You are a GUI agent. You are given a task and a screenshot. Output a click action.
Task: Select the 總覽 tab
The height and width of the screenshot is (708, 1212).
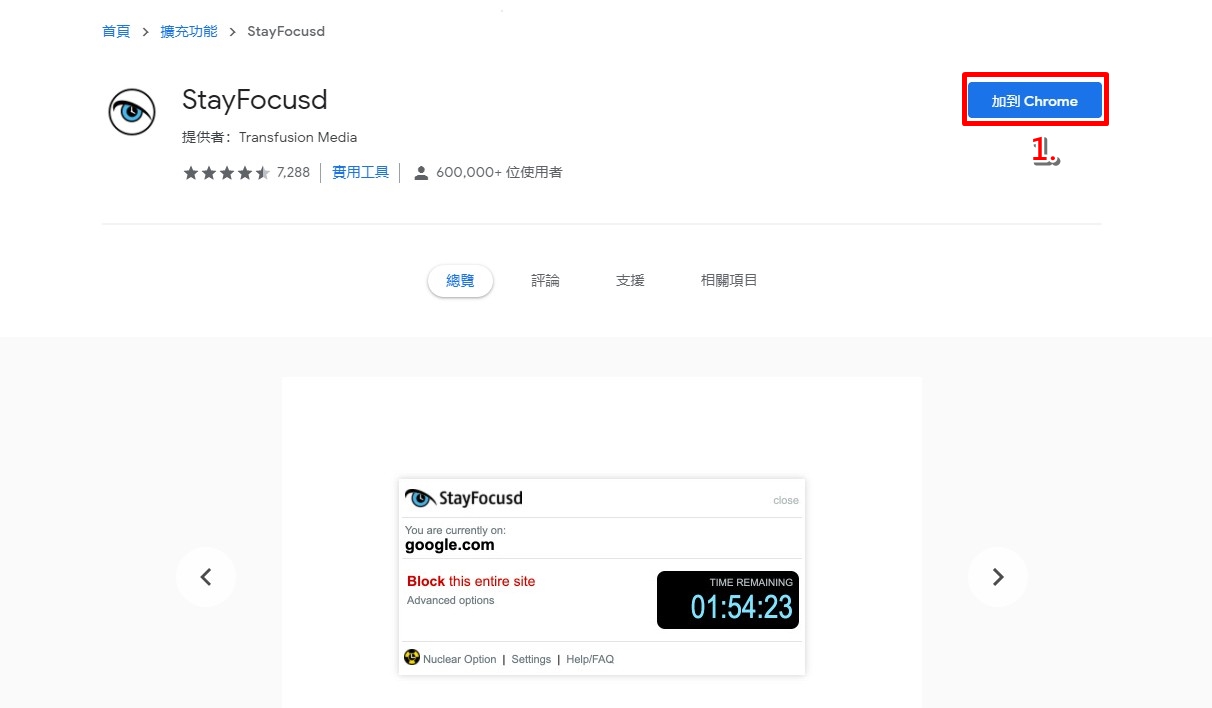click(460, 281)
